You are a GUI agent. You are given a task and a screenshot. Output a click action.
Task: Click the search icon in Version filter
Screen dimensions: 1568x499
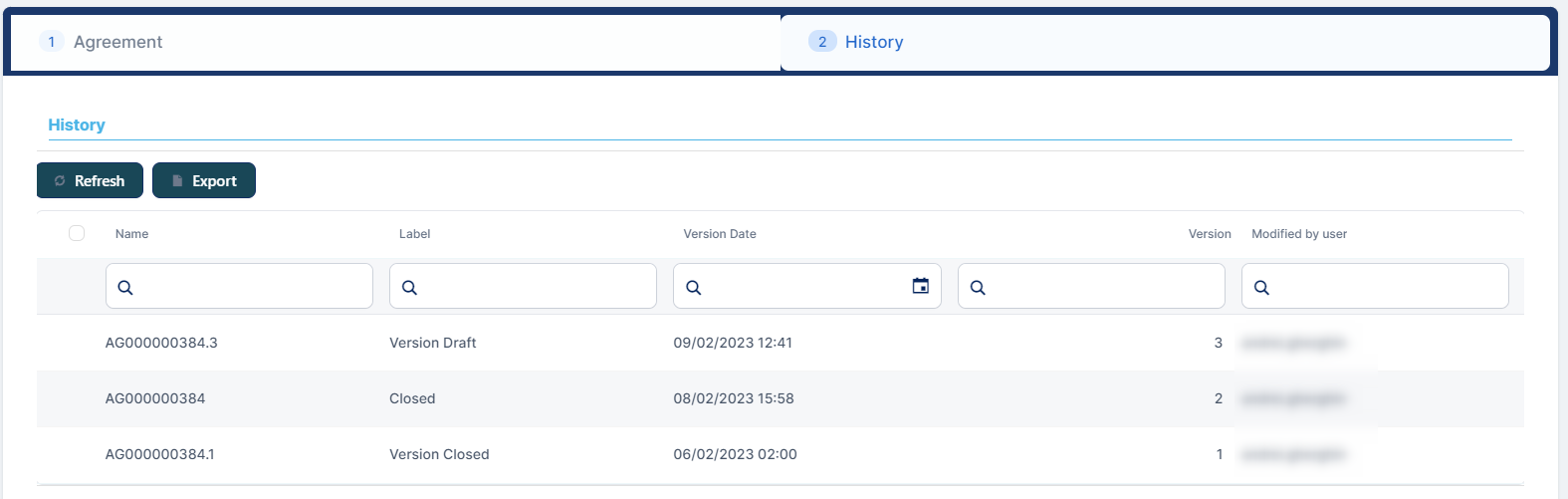click(978, 287)
